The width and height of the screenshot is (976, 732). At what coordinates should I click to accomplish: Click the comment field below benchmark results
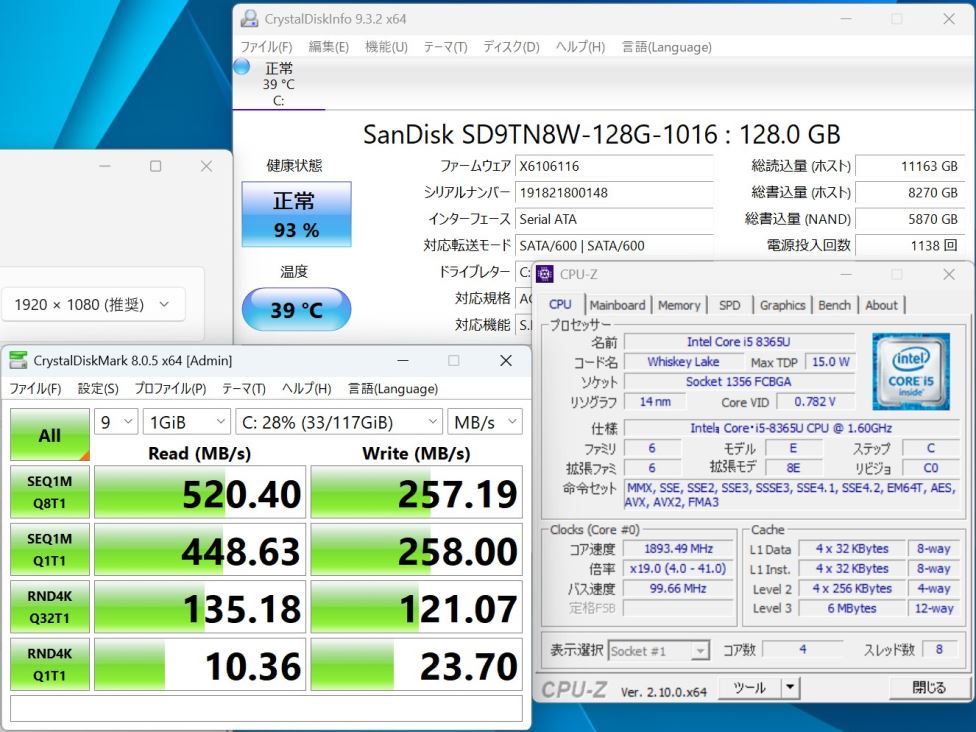[266, 708]
